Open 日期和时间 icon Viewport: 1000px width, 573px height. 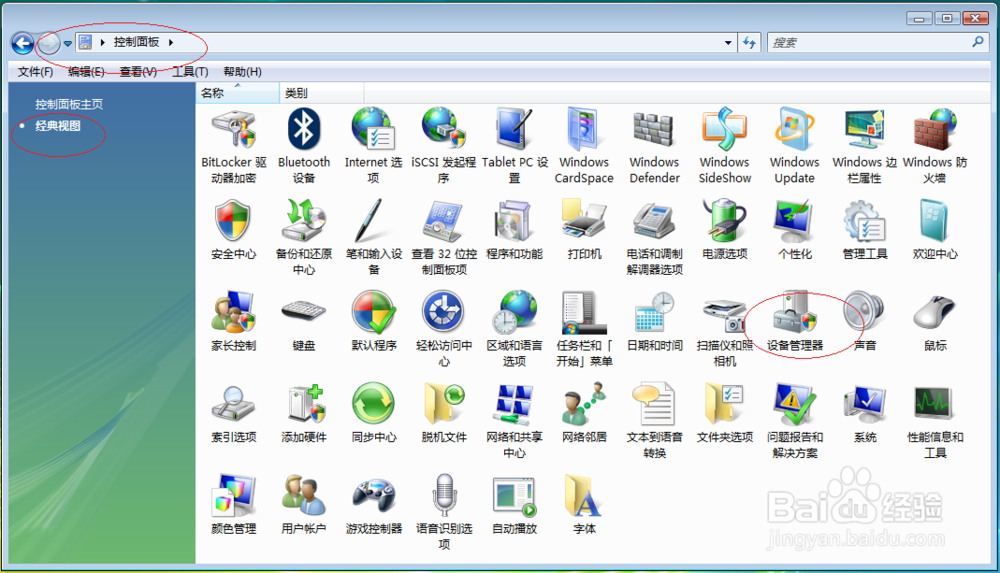pyautogui.click(x=654, y=313)
